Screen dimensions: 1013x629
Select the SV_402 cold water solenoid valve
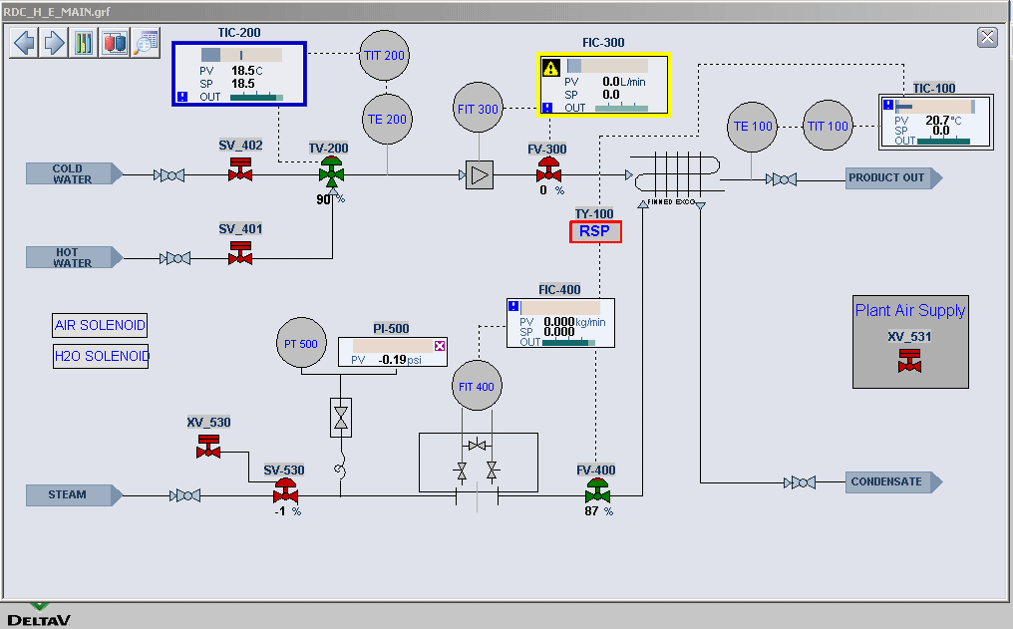[x=240, y=169]
